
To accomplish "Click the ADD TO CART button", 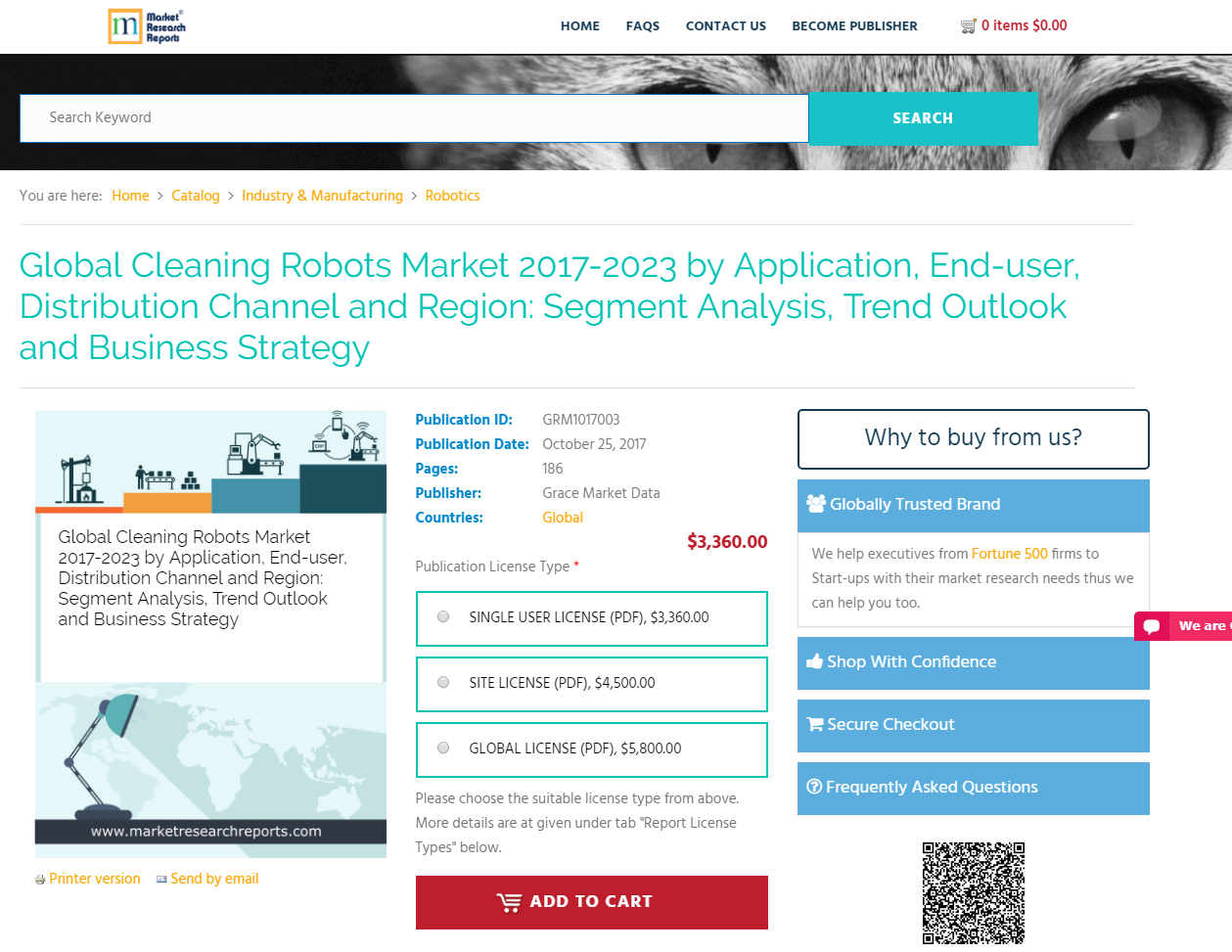I will 592,902.
